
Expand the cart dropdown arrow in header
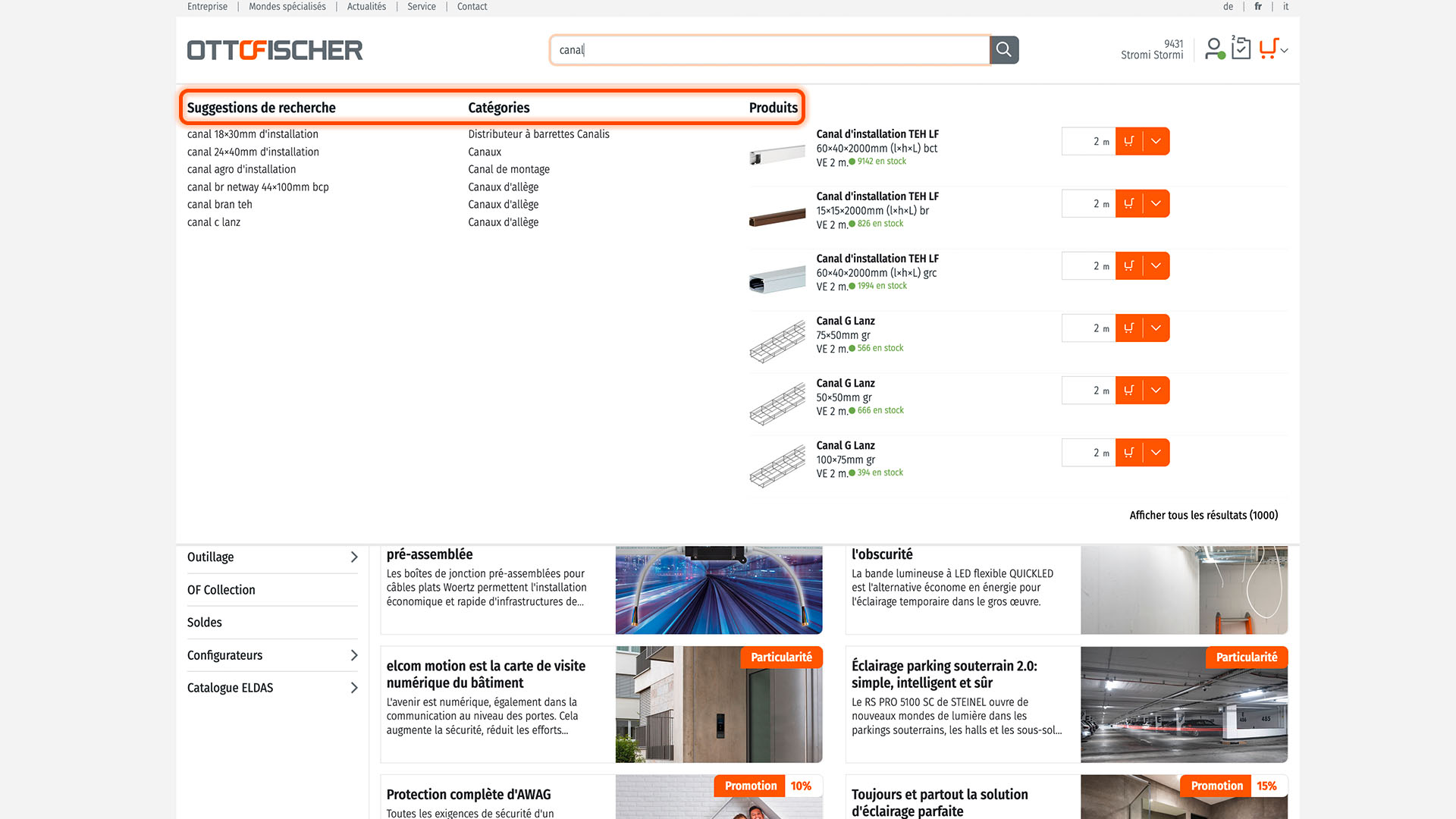[1285, 51]
